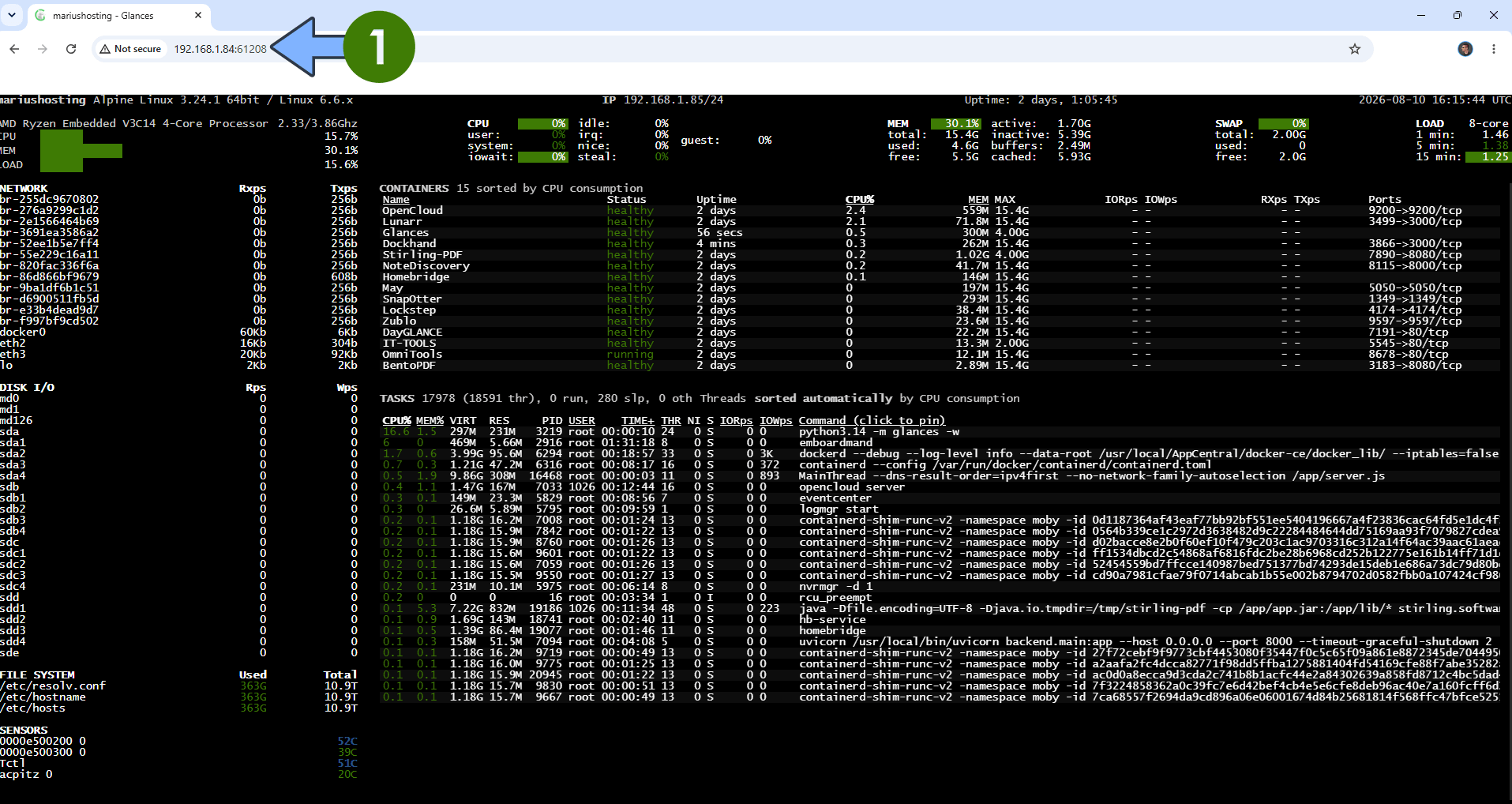Click the docker0 network interface row

(178, 332)
